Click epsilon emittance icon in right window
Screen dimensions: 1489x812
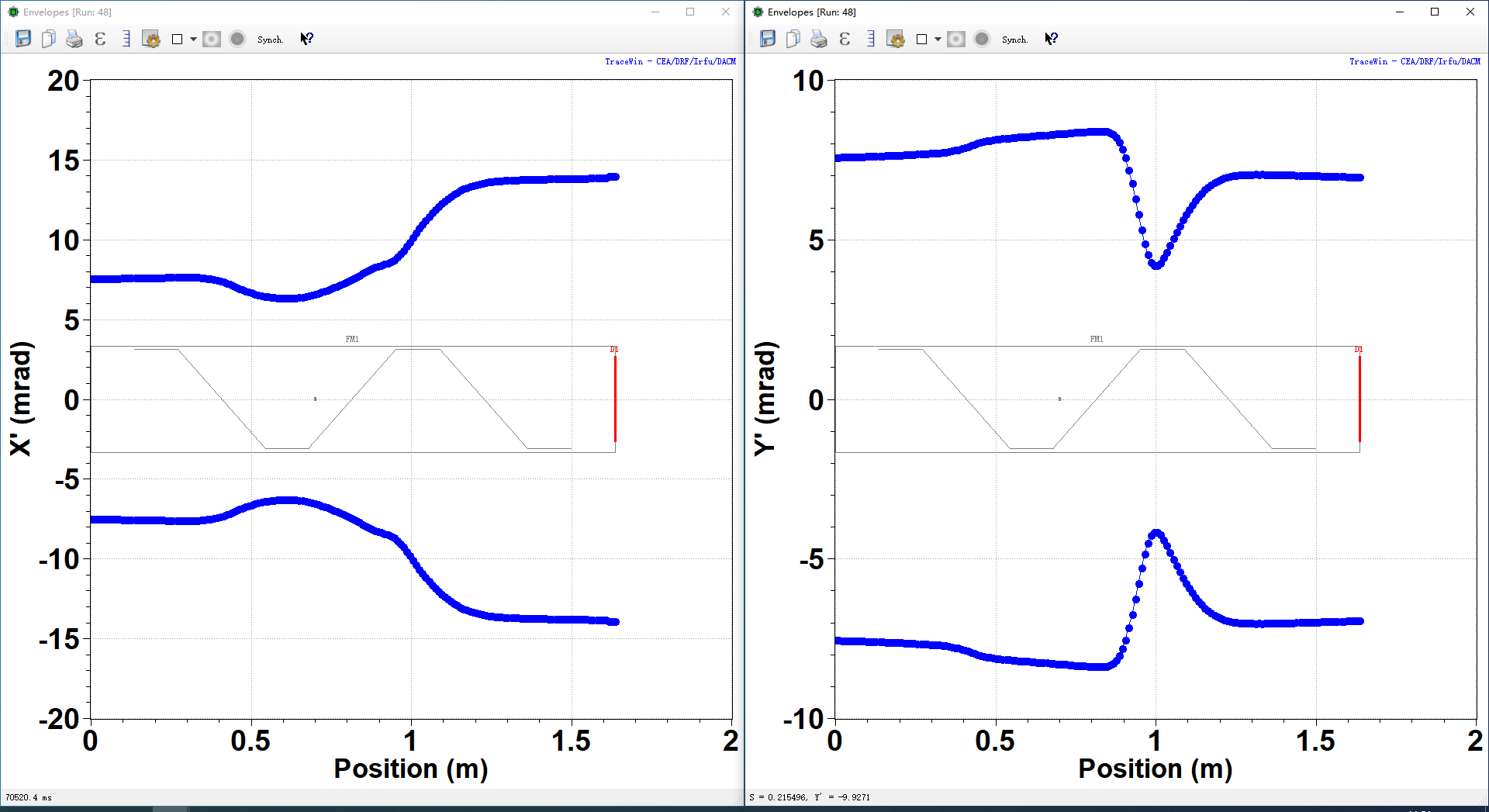tap(845, 39)
